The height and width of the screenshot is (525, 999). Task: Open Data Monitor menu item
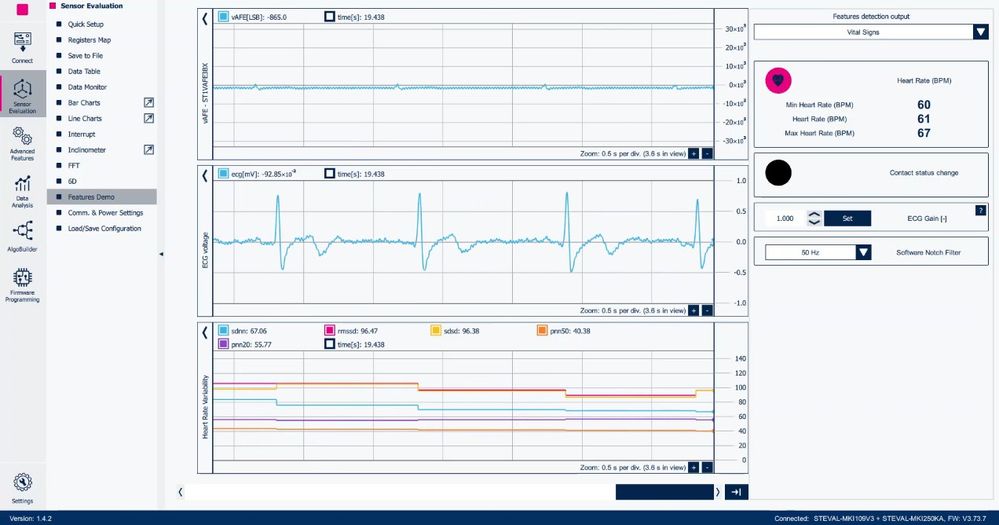point(87,87)
